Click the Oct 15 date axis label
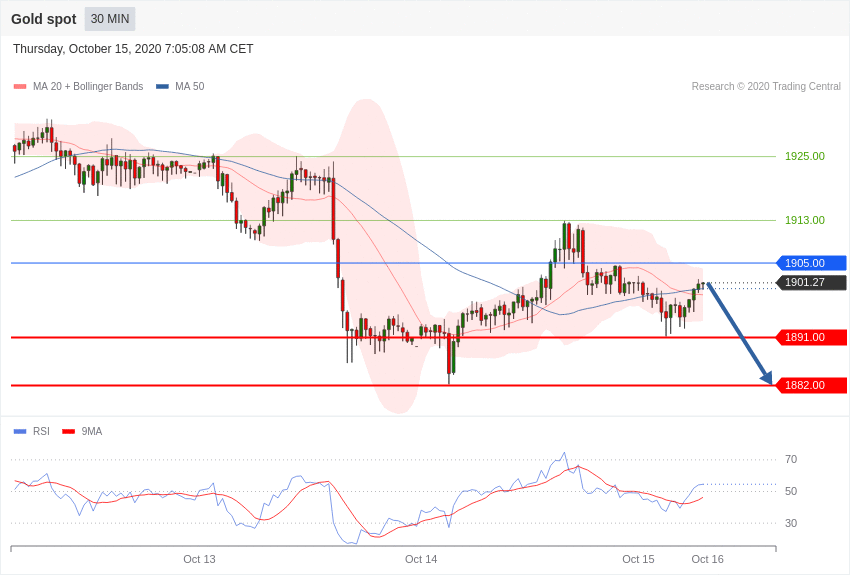 638,559
